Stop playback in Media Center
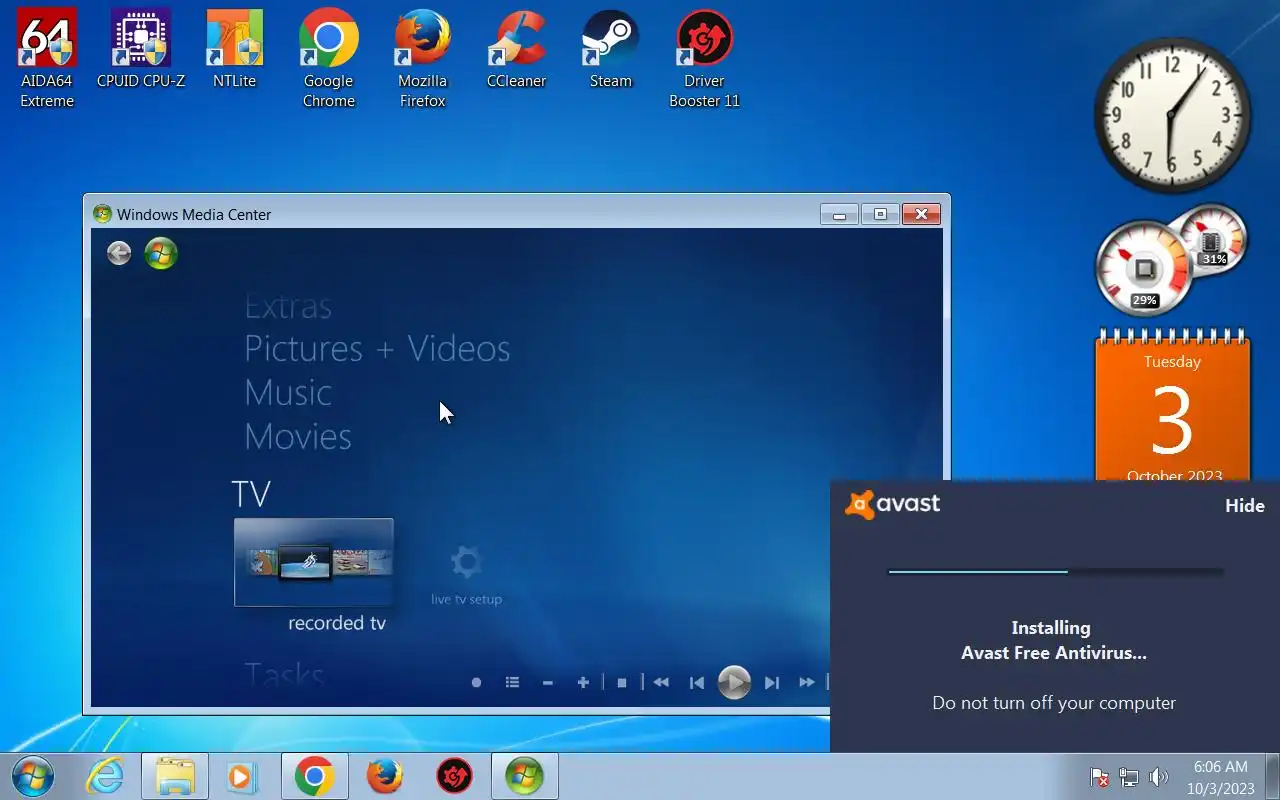 click(622, 683)
